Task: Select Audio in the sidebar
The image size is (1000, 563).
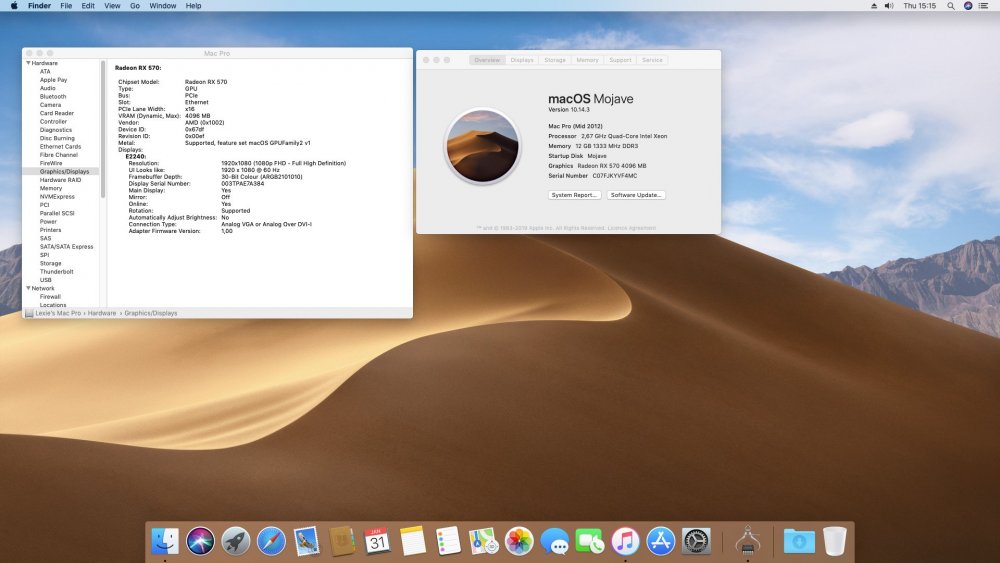Action: pyautogui.click(x=47, y=88)
